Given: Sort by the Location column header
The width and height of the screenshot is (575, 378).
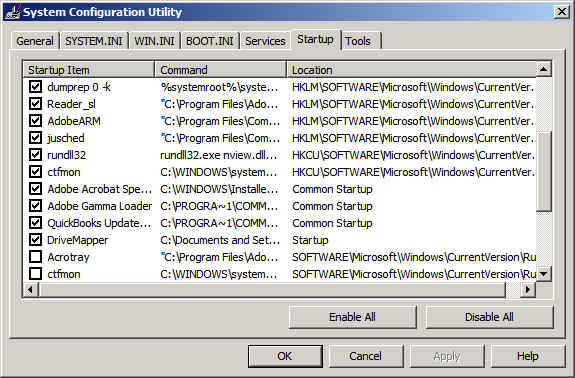Looking at the screenshot, I should (411, 70).
